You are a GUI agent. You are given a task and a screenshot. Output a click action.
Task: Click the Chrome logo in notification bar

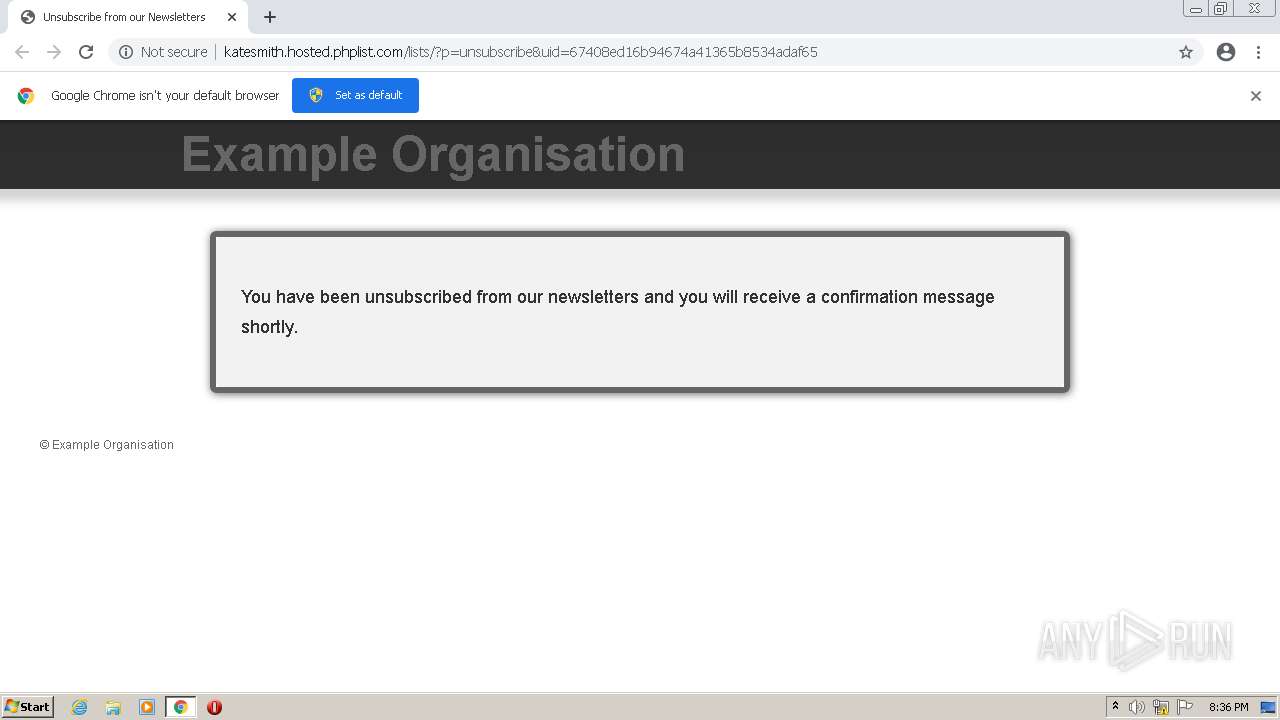point(26,96)
